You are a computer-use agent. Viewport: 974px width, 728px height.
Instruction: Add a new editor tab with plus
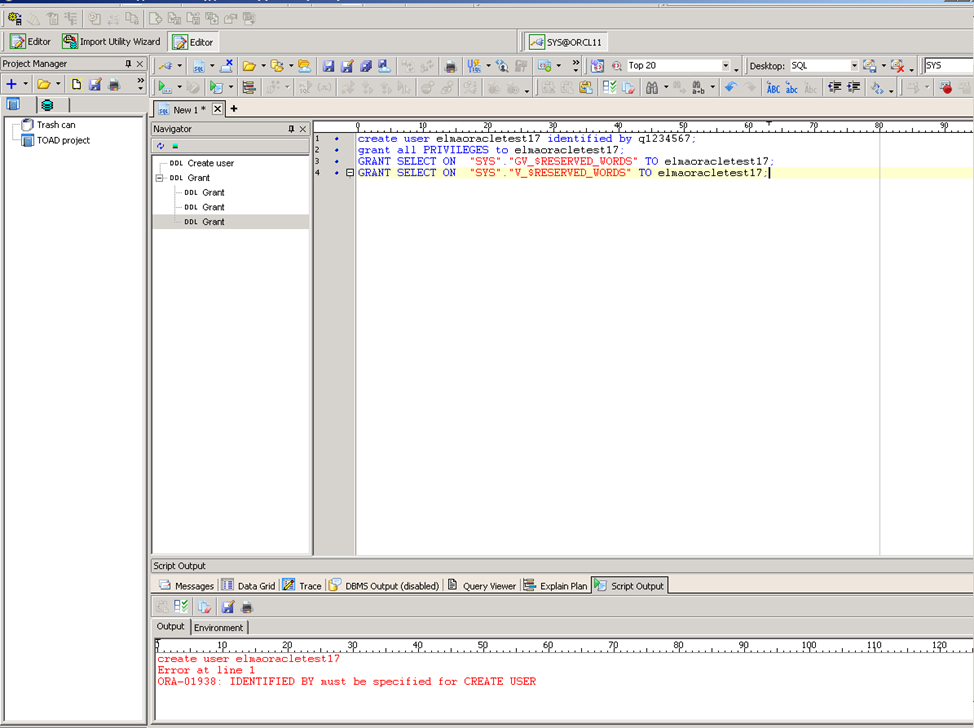coord(234,109)
